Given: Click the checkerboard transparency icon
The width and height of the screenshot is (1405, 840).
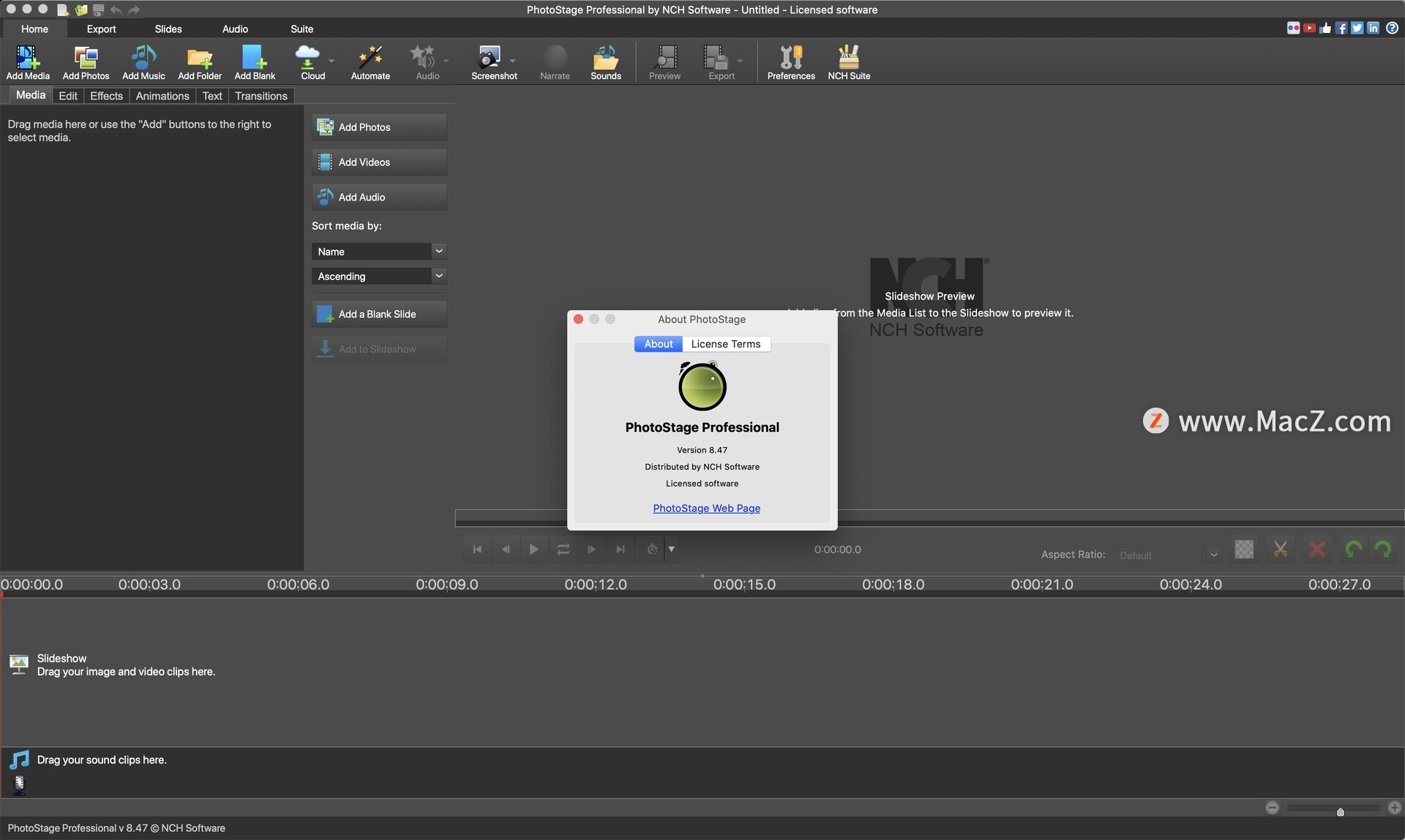Looking at the screenshot, I should click(x=1244, y=550).
